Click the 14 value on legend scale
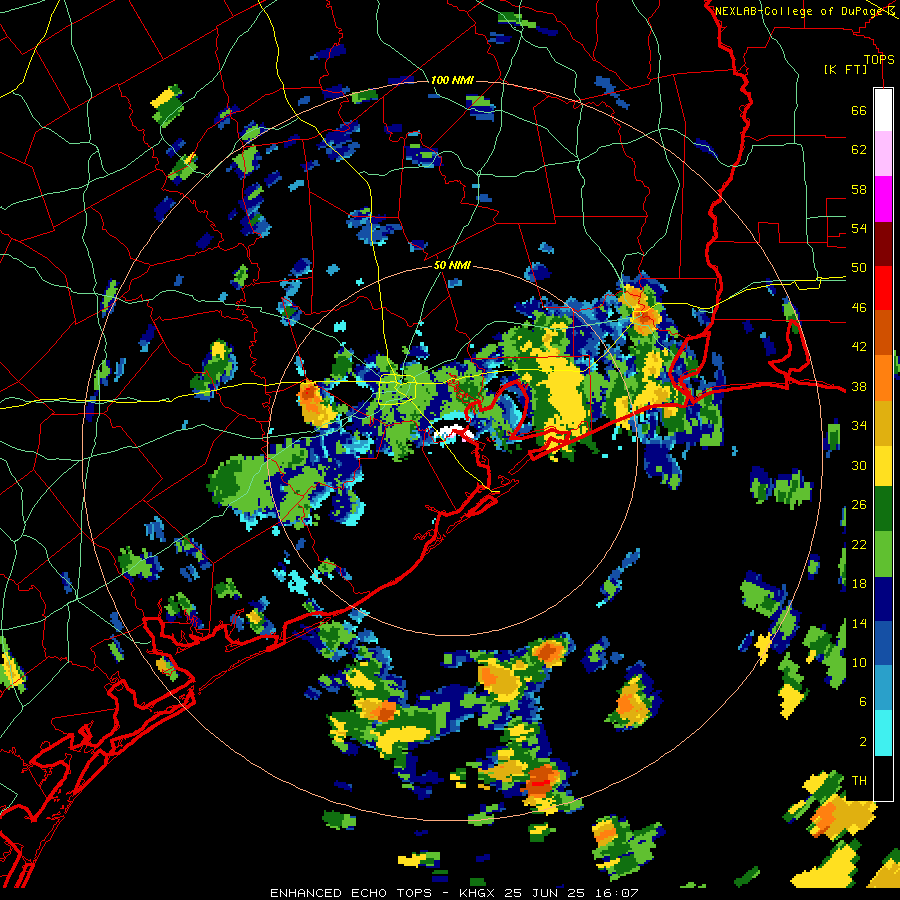This screenshot has height=900, width=900. 859,623
